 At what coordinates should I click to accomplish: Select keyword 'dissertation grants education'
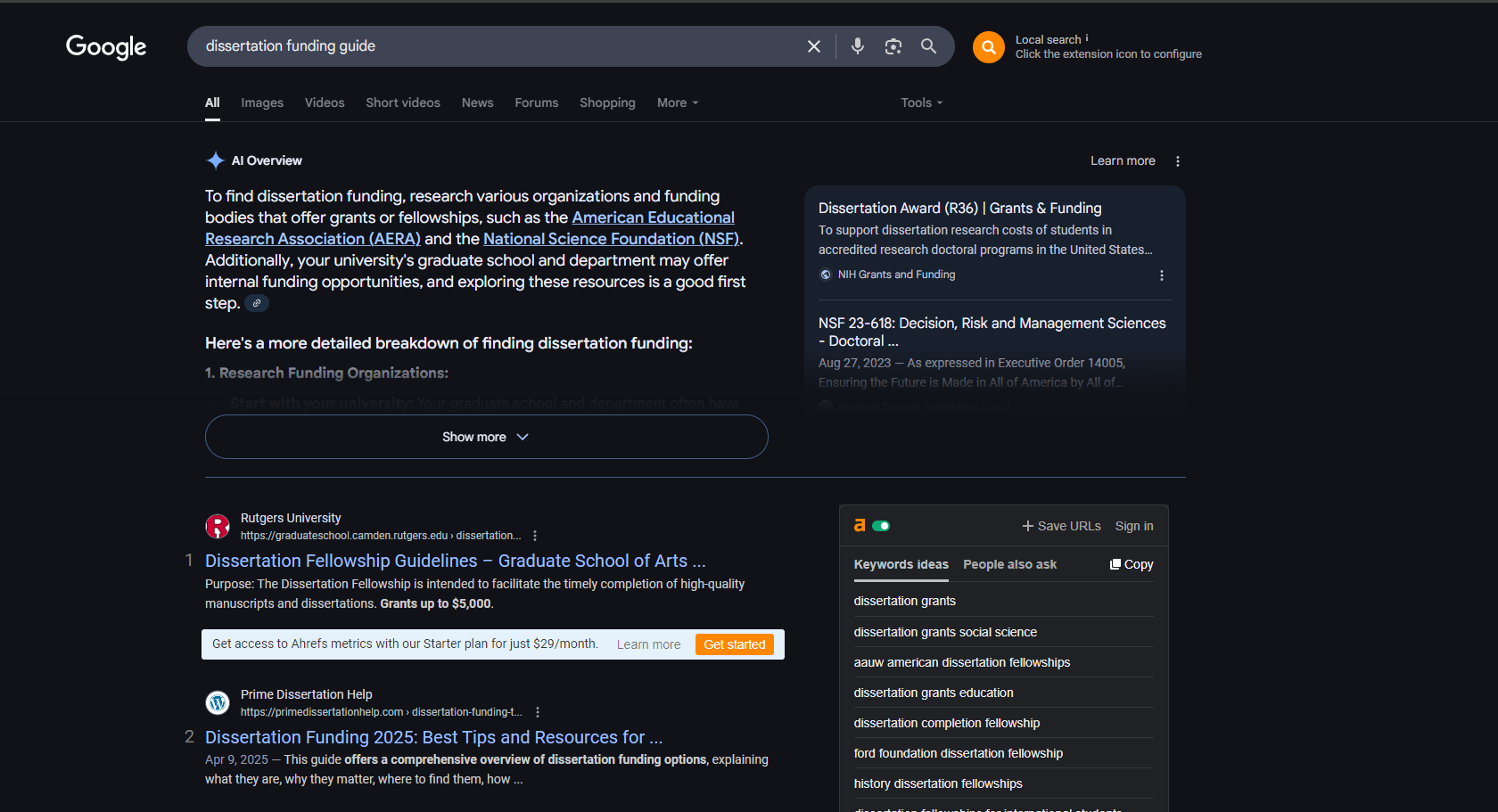coord(934,693)
